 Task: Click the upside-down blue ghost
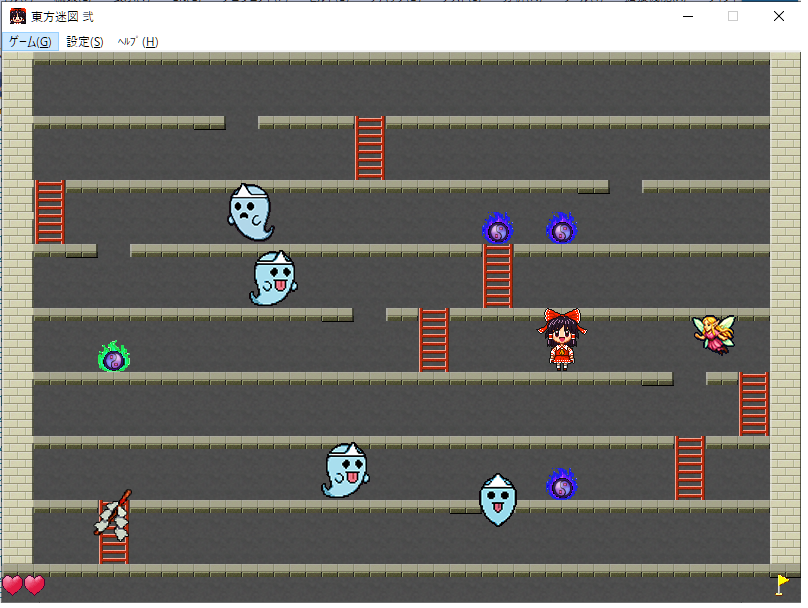(497, 499)
